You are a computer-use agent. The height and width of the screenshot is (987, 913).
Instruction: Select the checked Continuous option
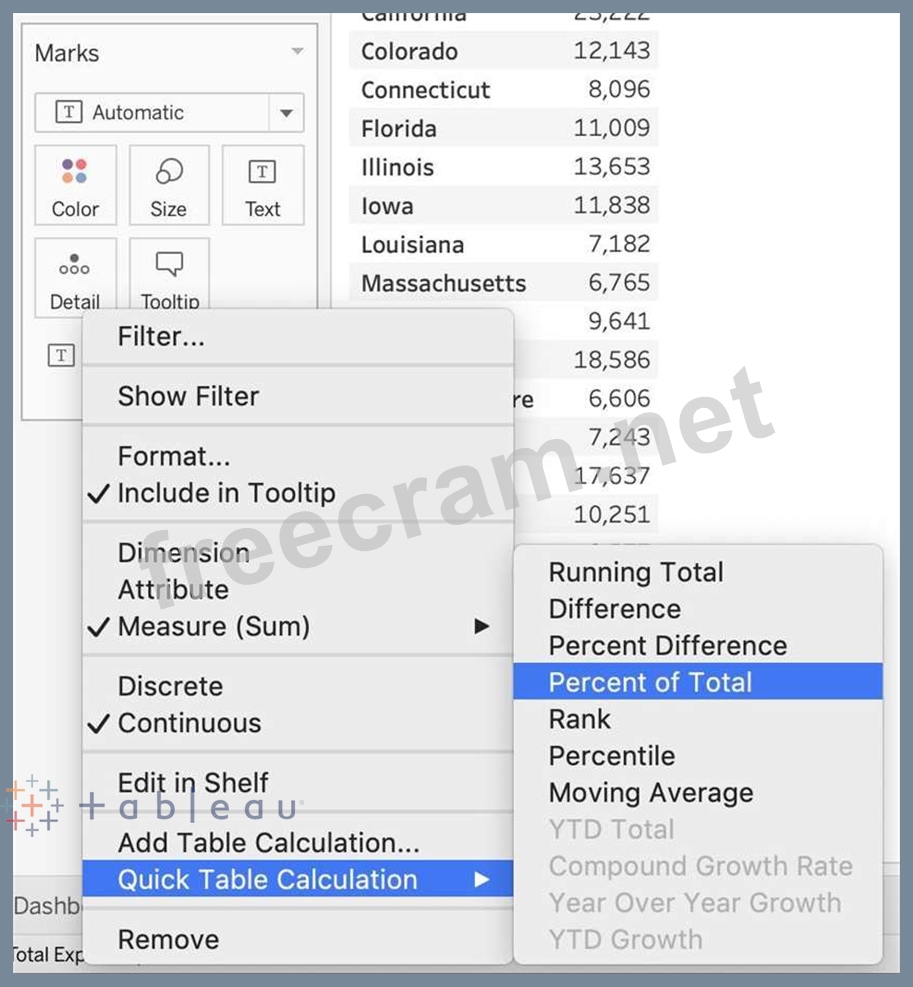[x=189, y=723]
